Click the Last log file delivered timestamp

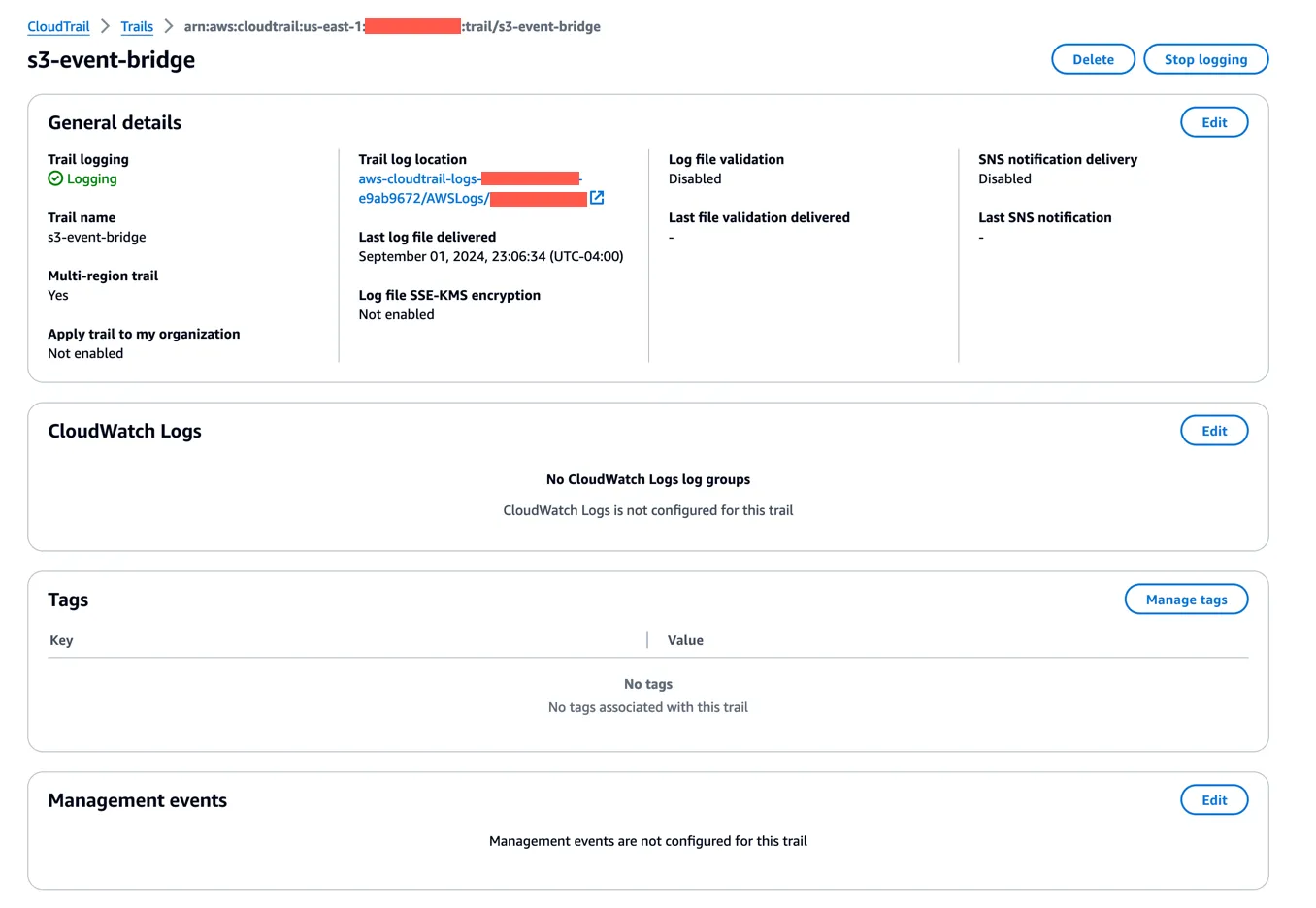pyautogui.click(x=489, y=256)
